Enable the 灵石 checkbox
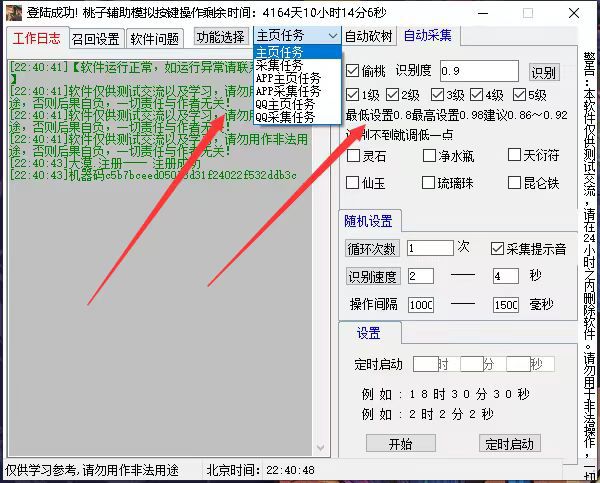The image size is (600, 483). [x=353, y=155]
